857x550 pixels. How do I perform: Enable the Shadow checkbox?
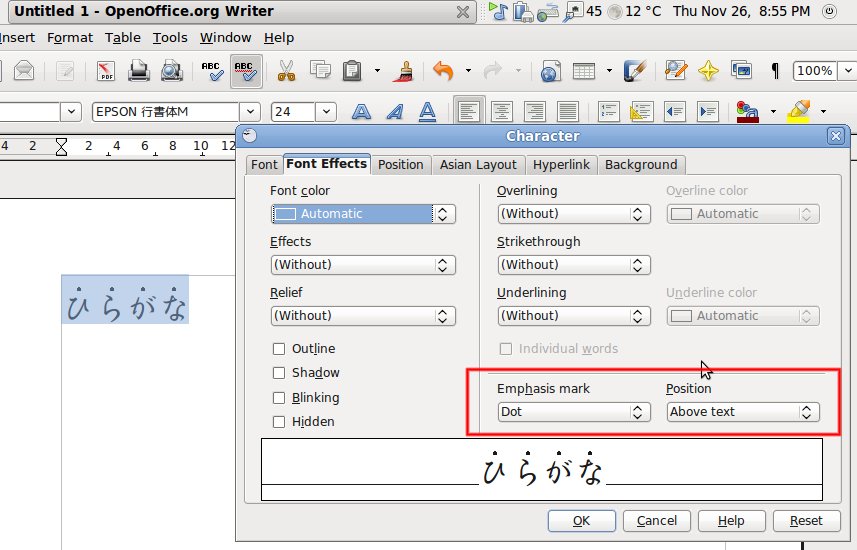click(x=279, y=373)
